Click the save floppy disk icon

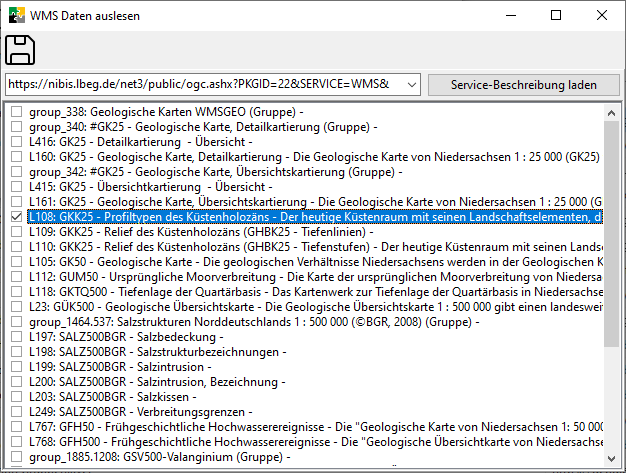21,49
